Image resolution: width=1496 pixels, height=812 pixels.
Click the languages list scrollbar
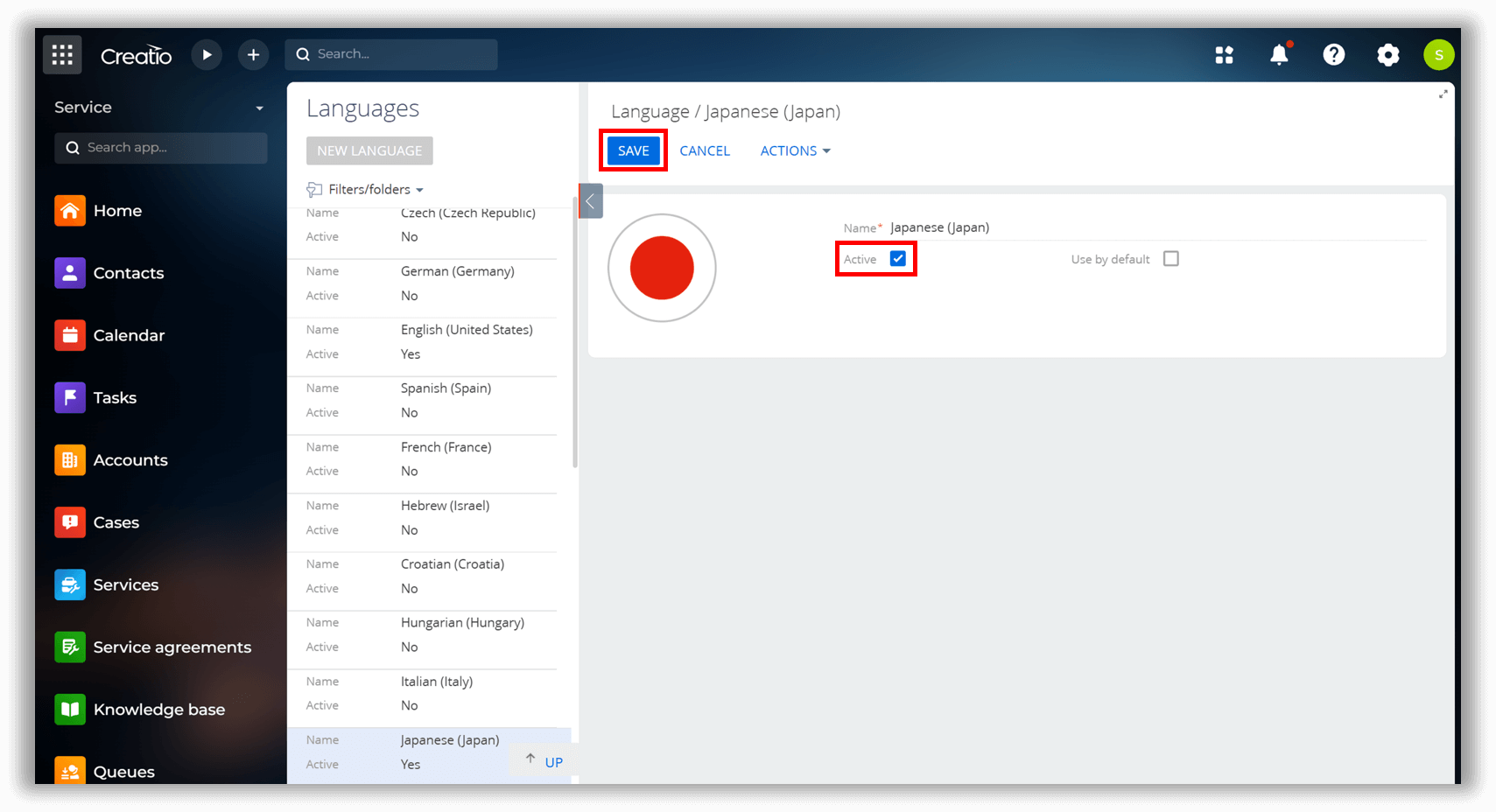[x=574, y=332]
